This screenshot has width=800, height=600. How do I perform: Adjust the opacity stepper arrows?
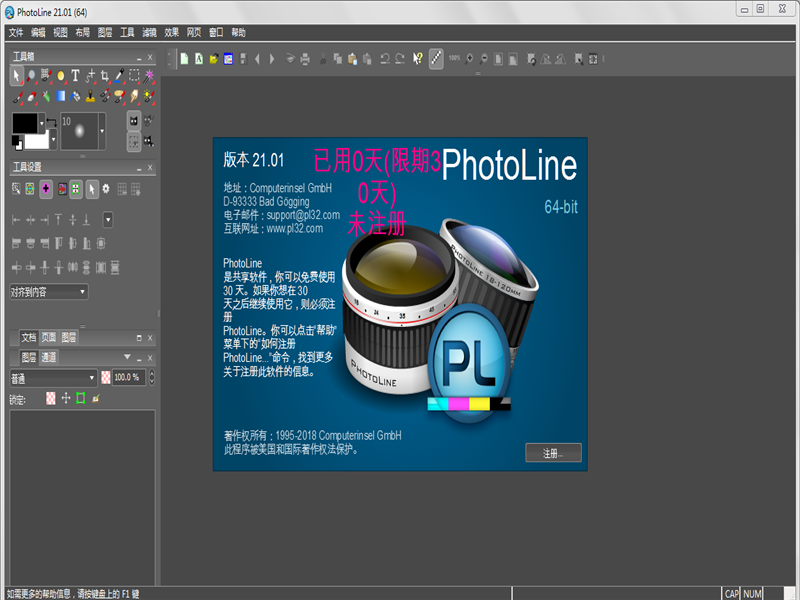152,378
